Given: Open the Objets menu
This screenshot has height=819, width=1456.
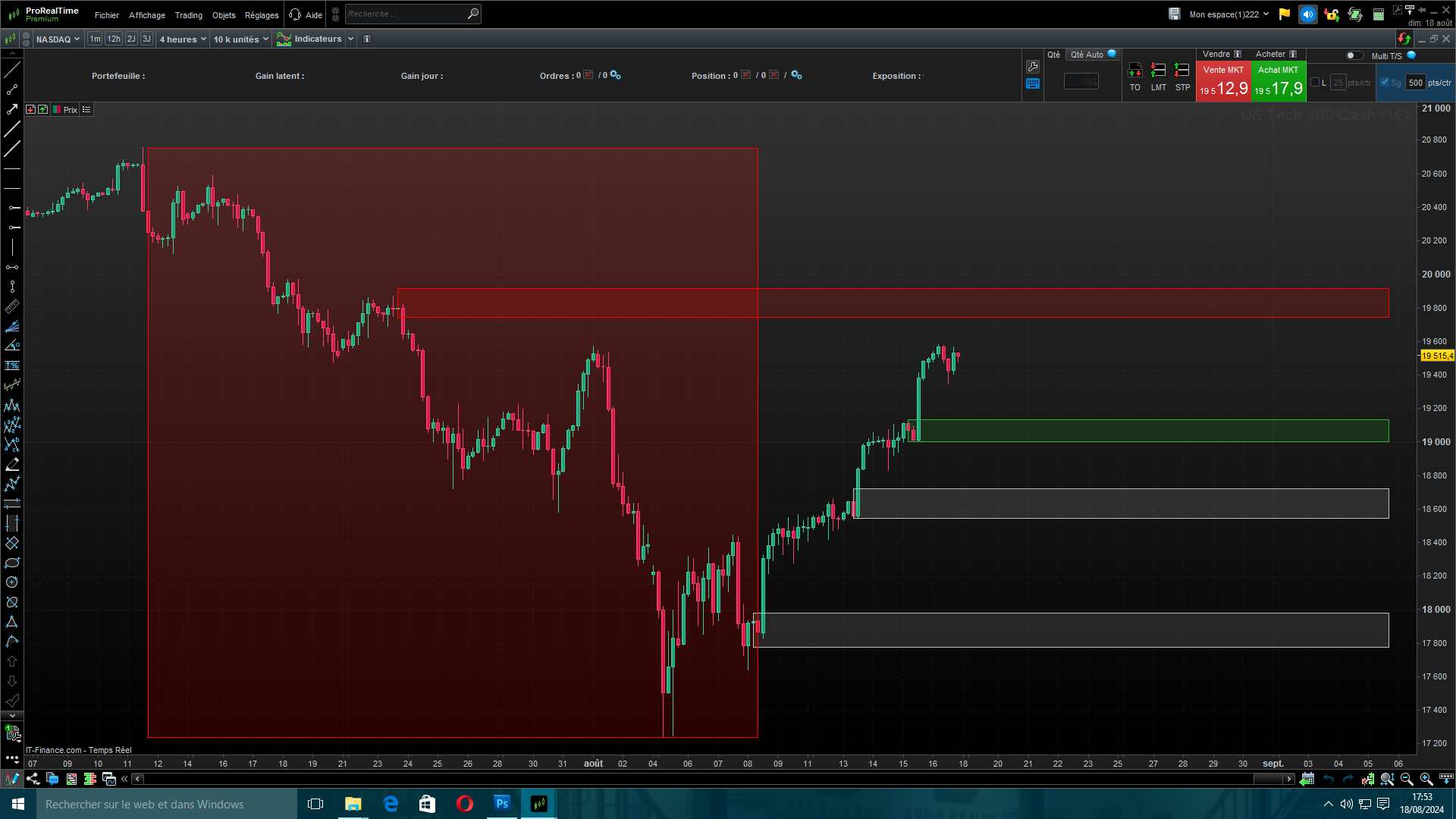Looking at the screenshot, I should pyautogui.click(x=224, y=15).
